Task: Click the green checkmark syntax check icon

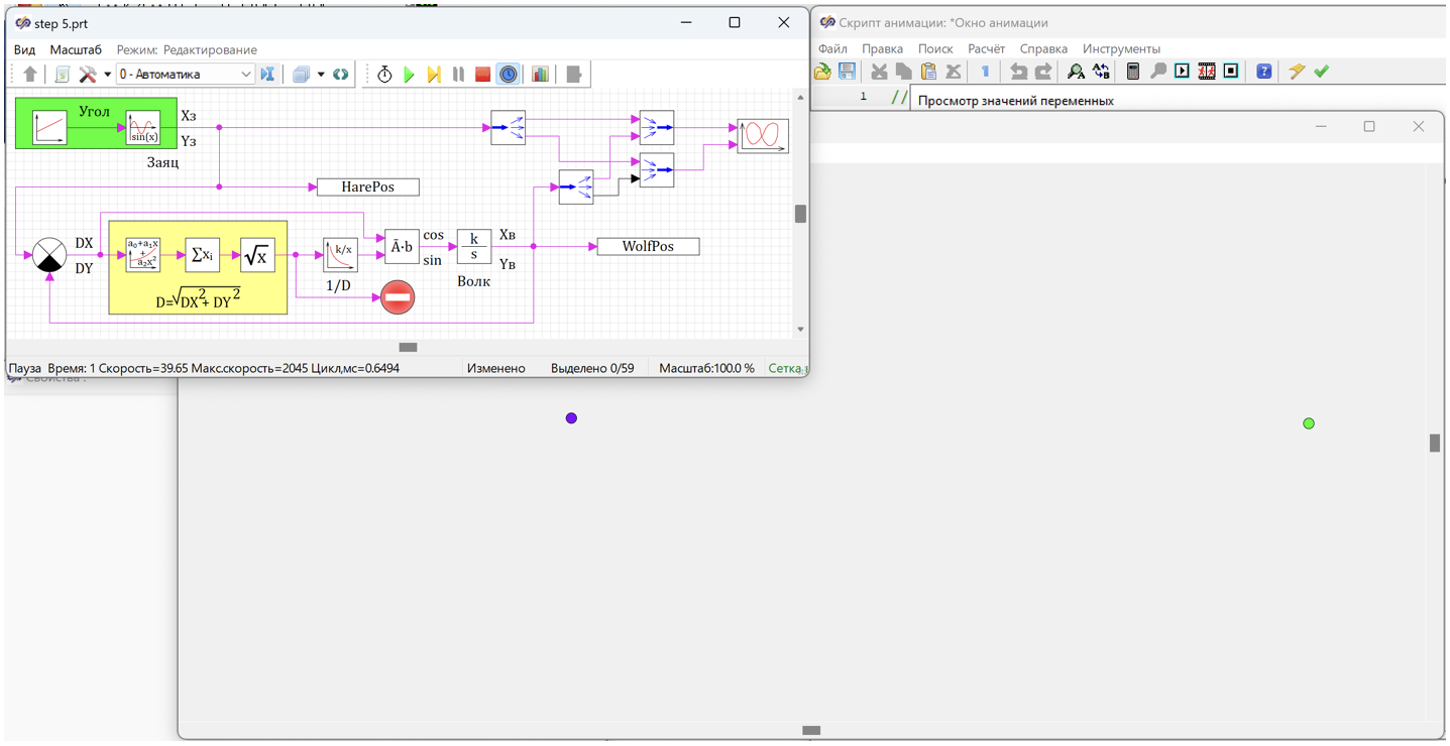Action: (1321, 71)
